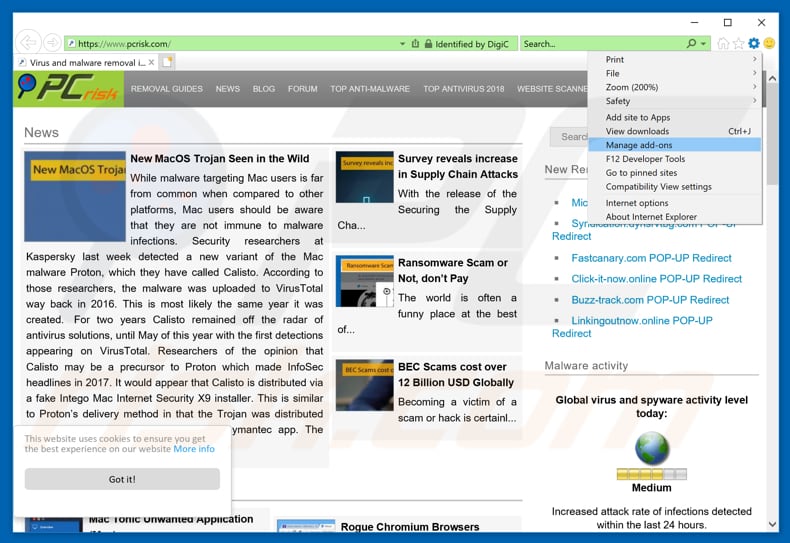Image resolution: width=790 pixels, height=543 pixels.
Task: Open Favorites star icon
Action: point(738,43)
